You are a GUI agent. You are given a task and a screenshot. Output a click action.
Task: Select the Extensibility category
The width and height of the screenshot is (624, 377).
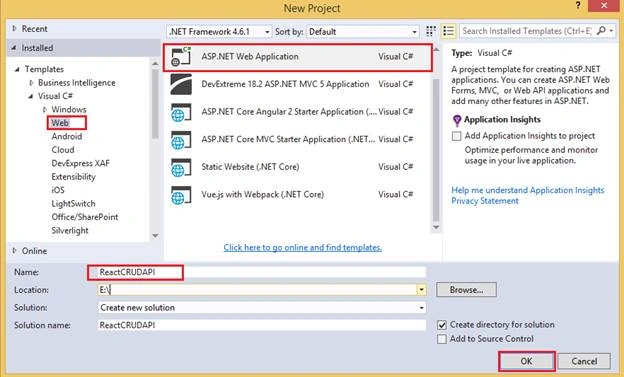(x=73, y=177)
